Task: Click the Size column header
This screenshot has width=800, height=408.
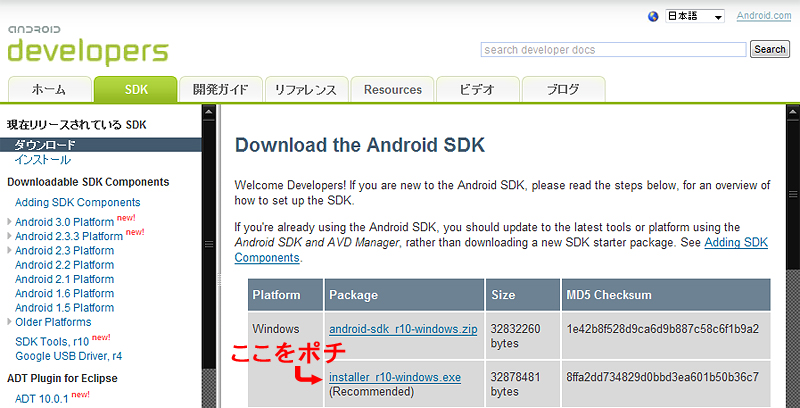Action: pyautogui.click(x=522, y=295)
